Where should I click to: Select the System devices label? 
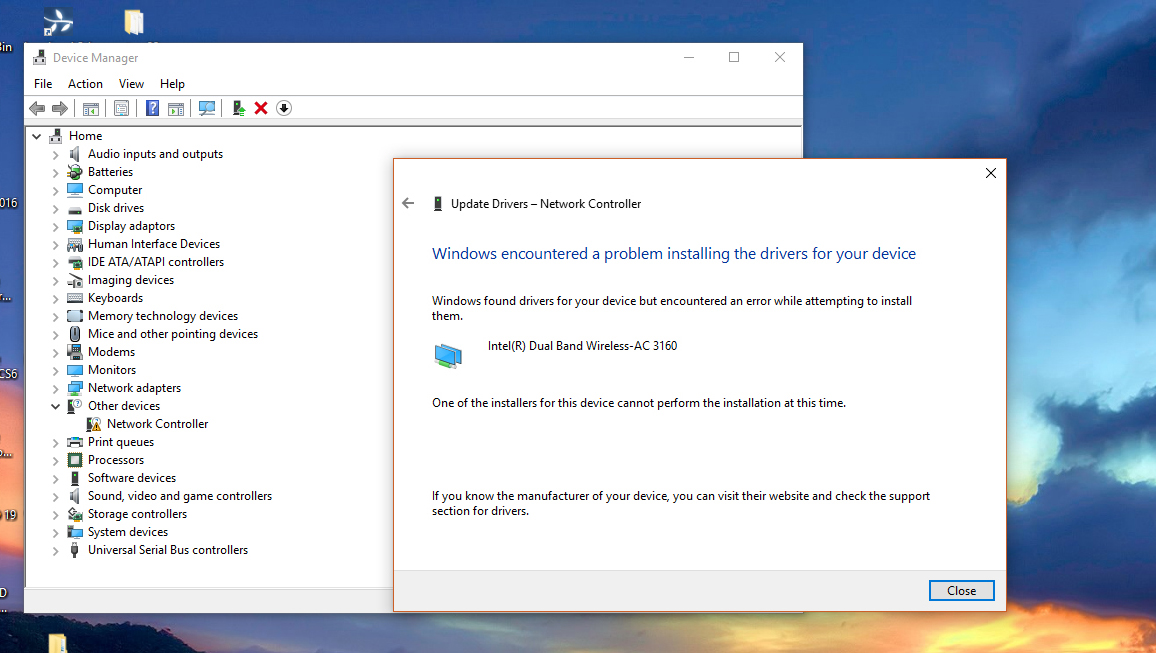coord(128,531)
